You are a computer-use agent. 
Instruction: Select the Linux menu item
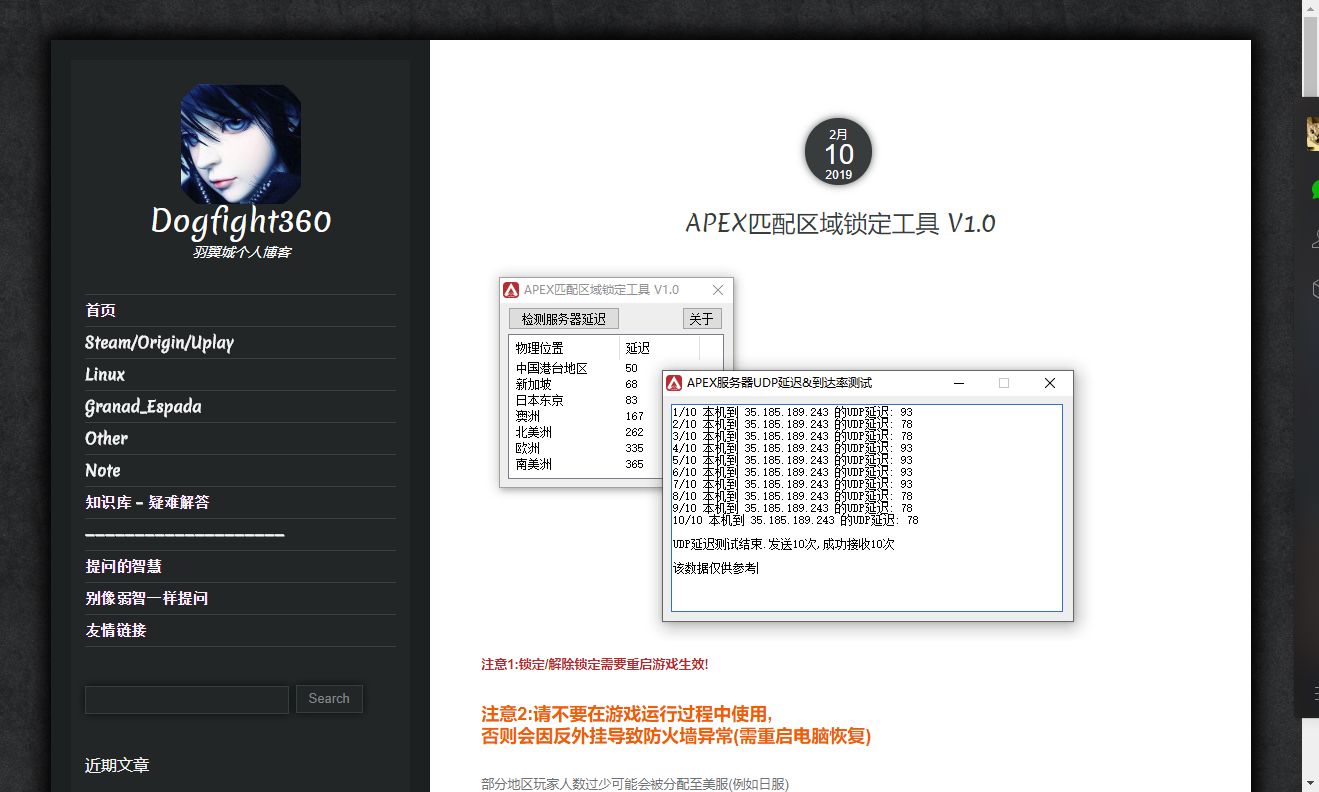(x=105, y=375)
